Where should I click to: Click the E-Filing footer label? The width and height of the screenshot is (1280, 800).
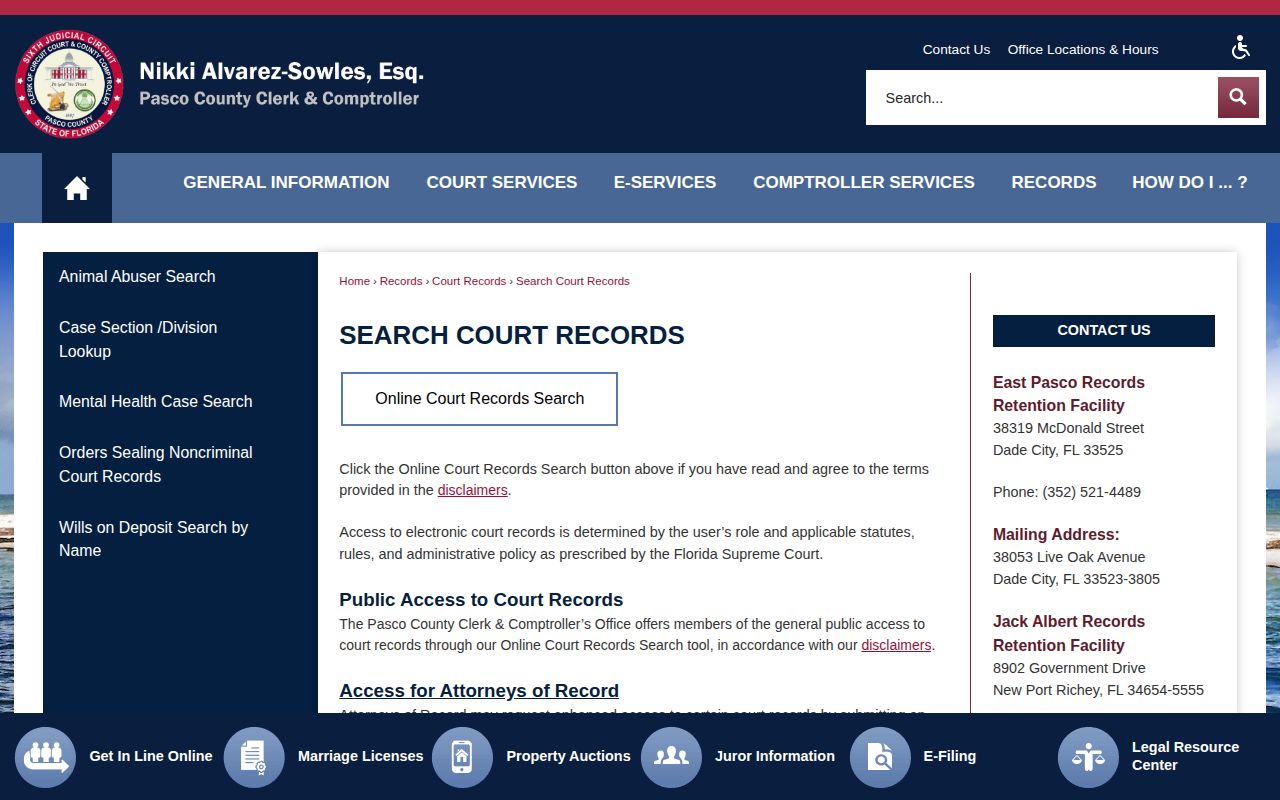949,756
